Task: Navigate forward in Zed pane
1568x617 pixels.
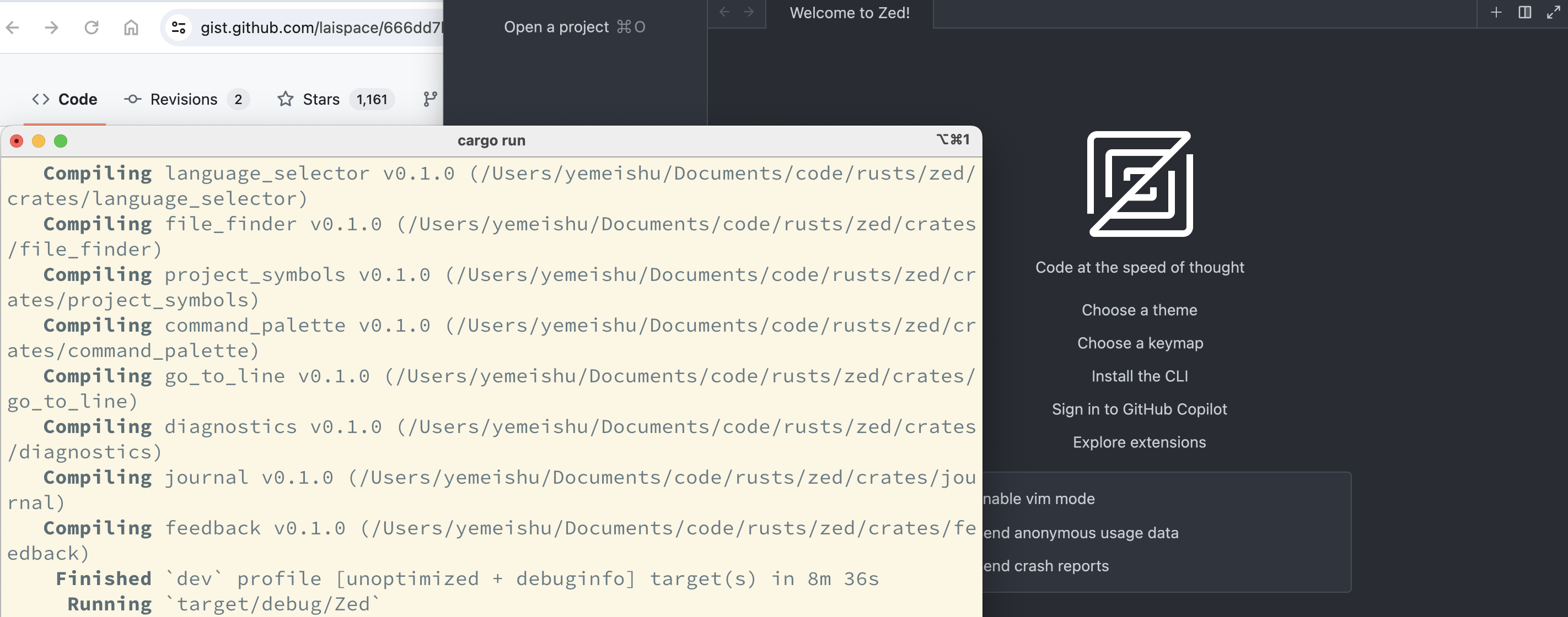Action: (x=749, y=12)
